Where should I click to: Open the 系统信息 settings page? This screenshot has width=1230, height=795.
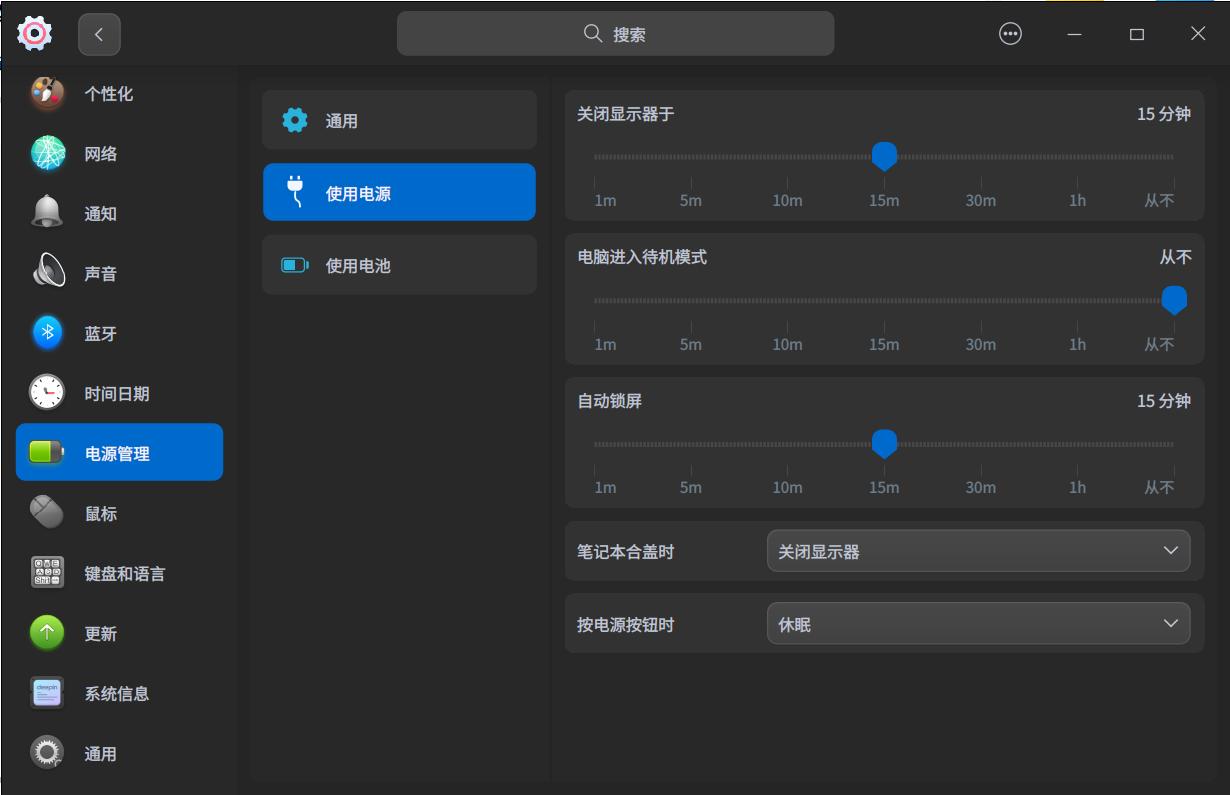pos(119,693)
